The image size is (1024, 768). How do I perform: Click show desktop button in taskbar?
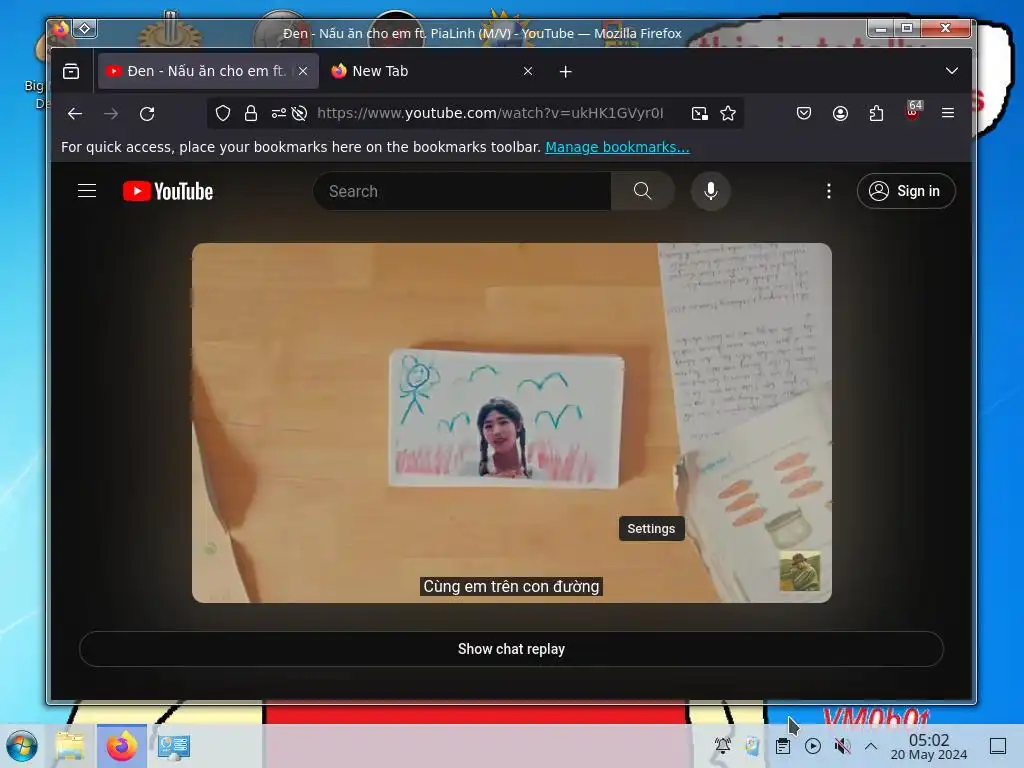coord(998,746)
